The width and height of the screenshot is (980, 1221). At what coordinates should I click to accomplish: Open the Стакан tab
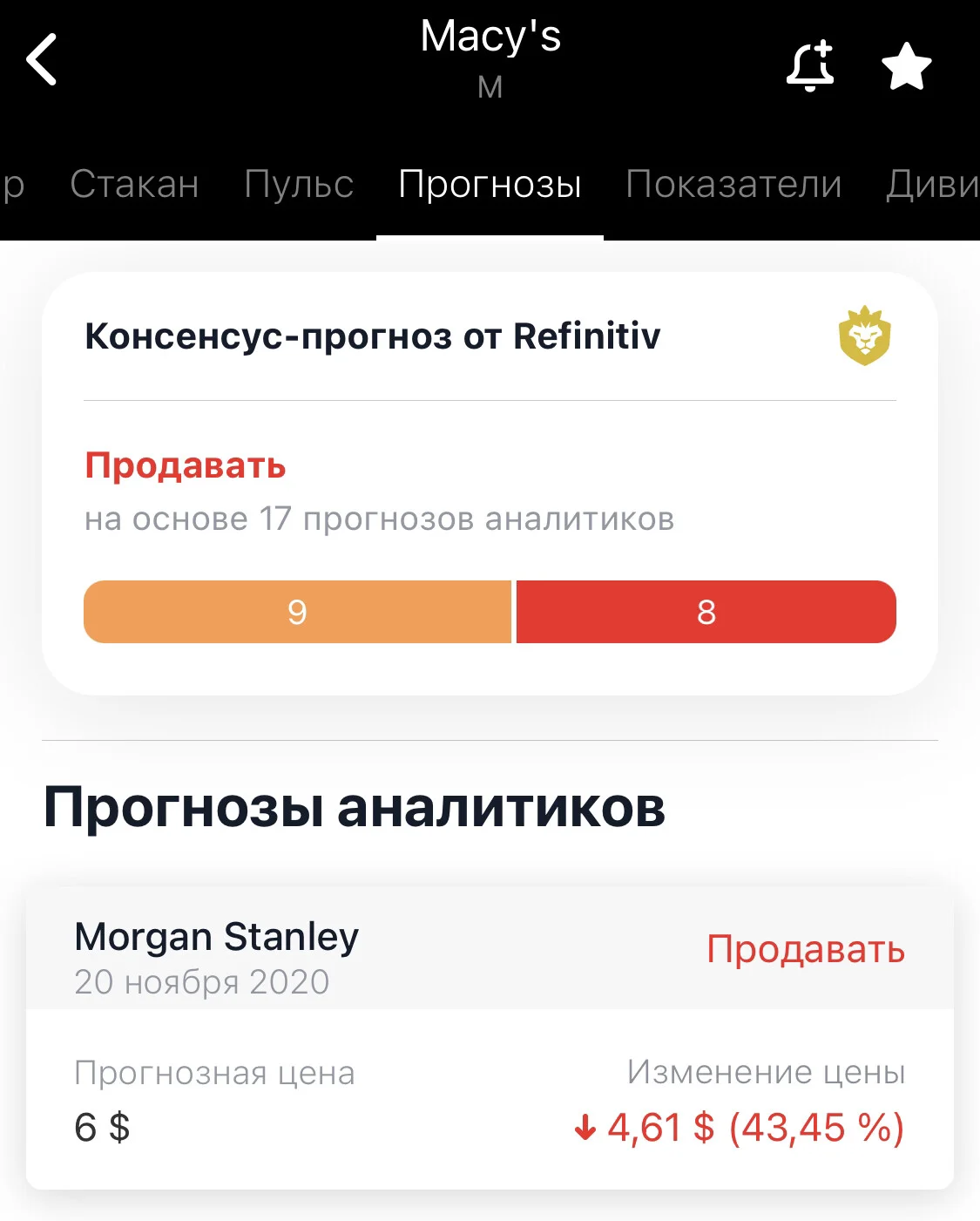[134, 184]
